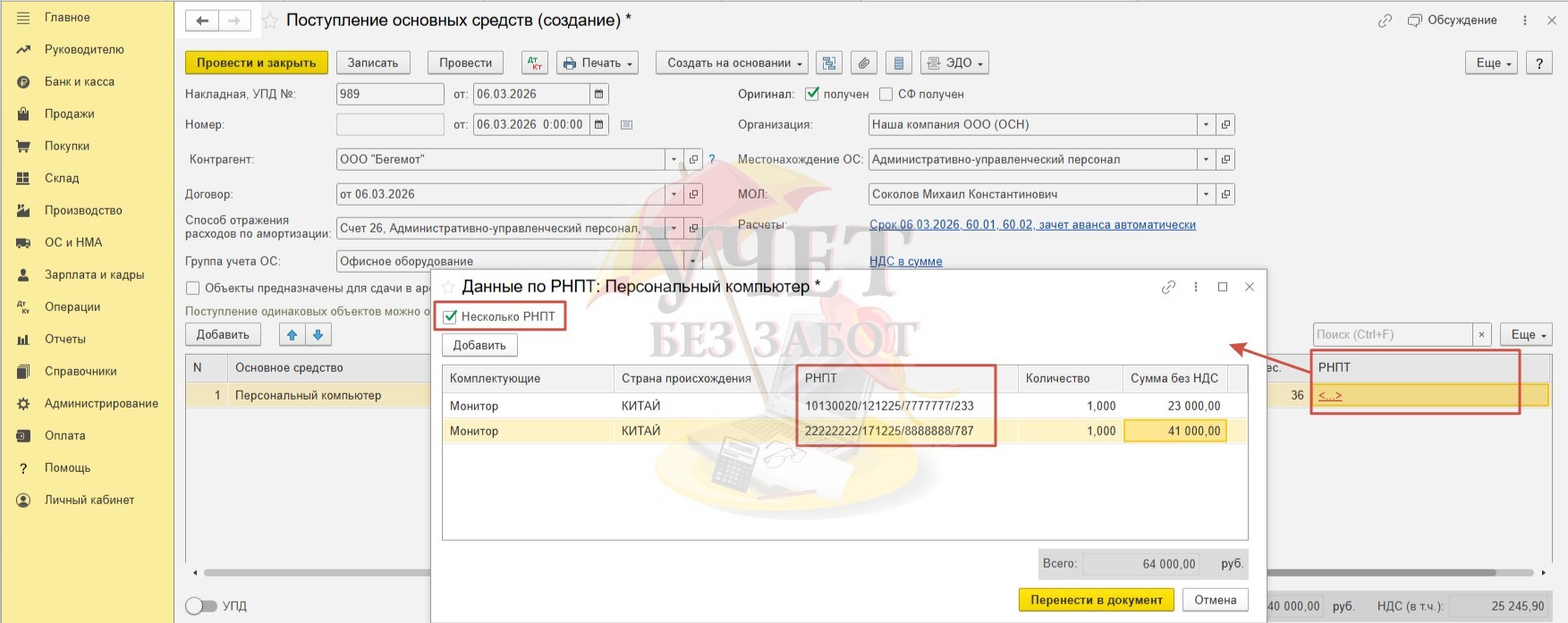Open РНПТ dialog three-dots menu
The image size is (1568, 623).
pos(1195,287)
